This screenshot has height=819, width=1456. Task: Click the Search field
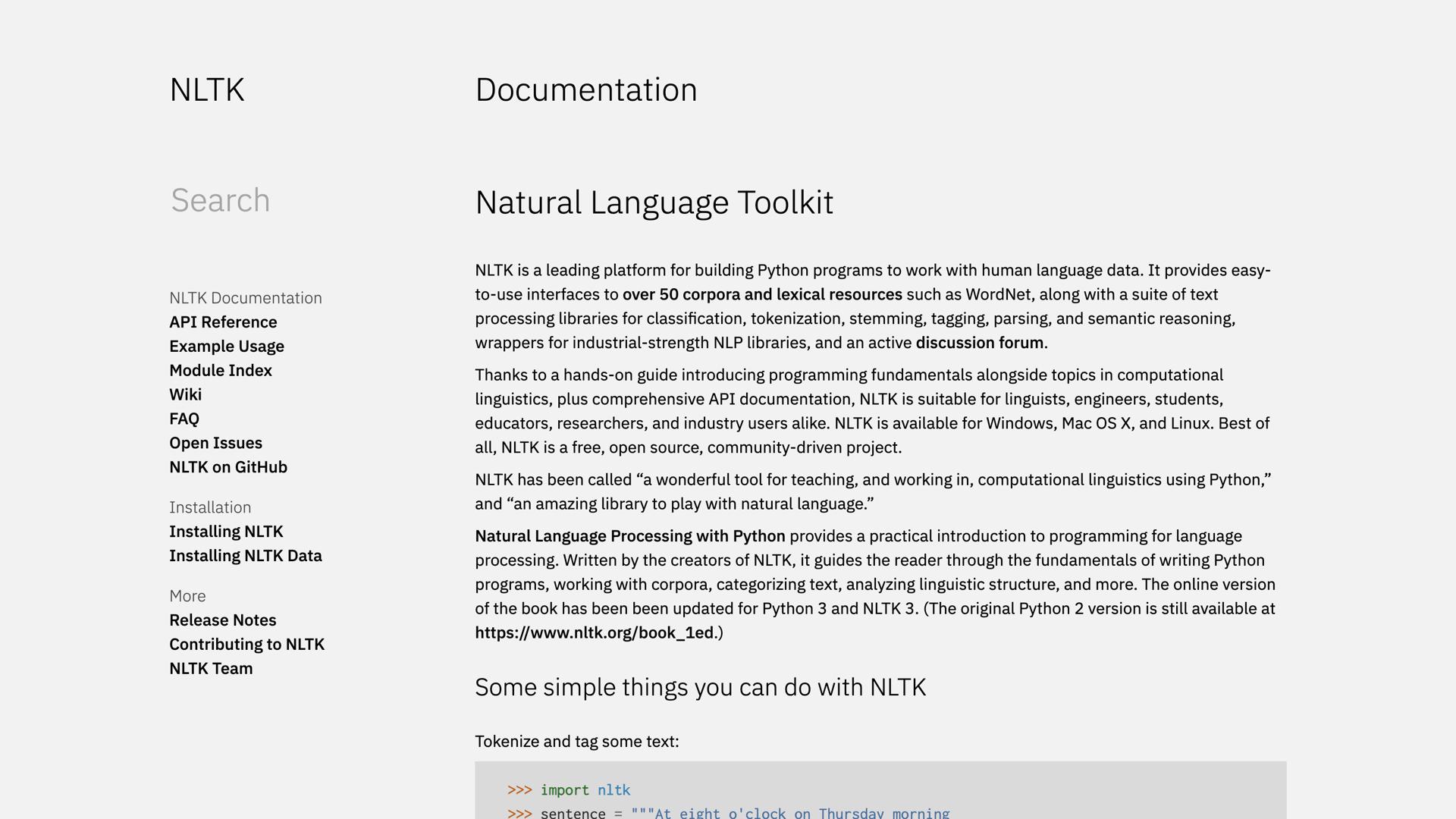tap(220, 200)
